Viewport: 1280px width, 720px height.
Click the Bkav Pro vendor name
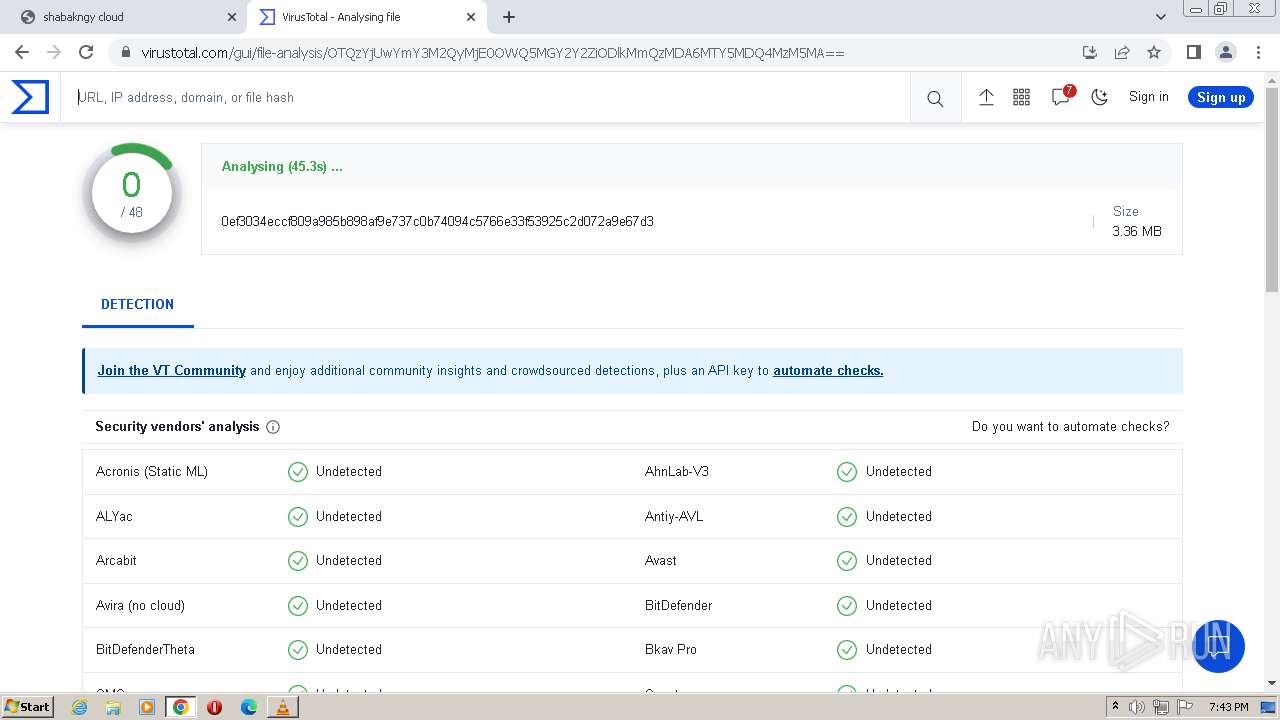671,649
